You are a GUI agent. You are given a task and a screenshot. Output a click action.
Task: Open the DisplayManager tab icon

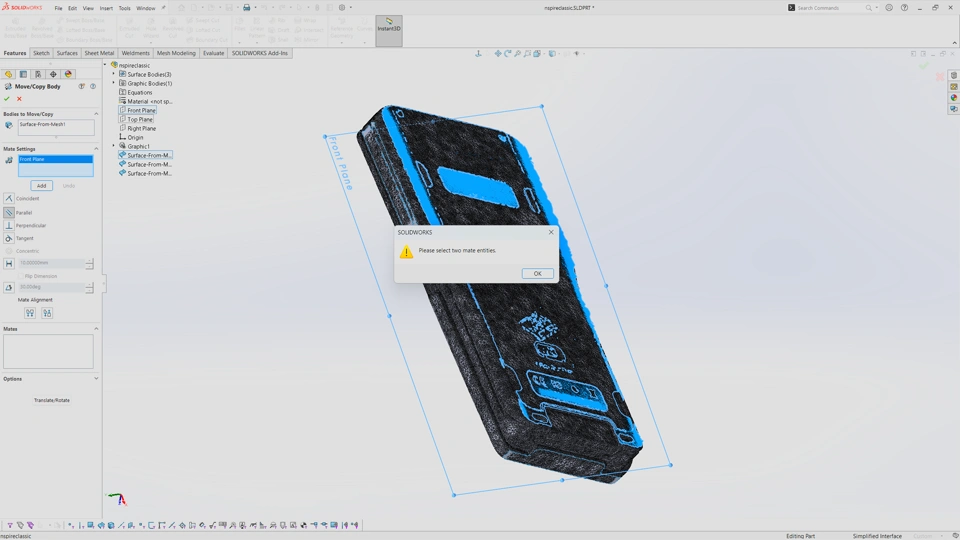pyautogui.click(x=68, y=74)
